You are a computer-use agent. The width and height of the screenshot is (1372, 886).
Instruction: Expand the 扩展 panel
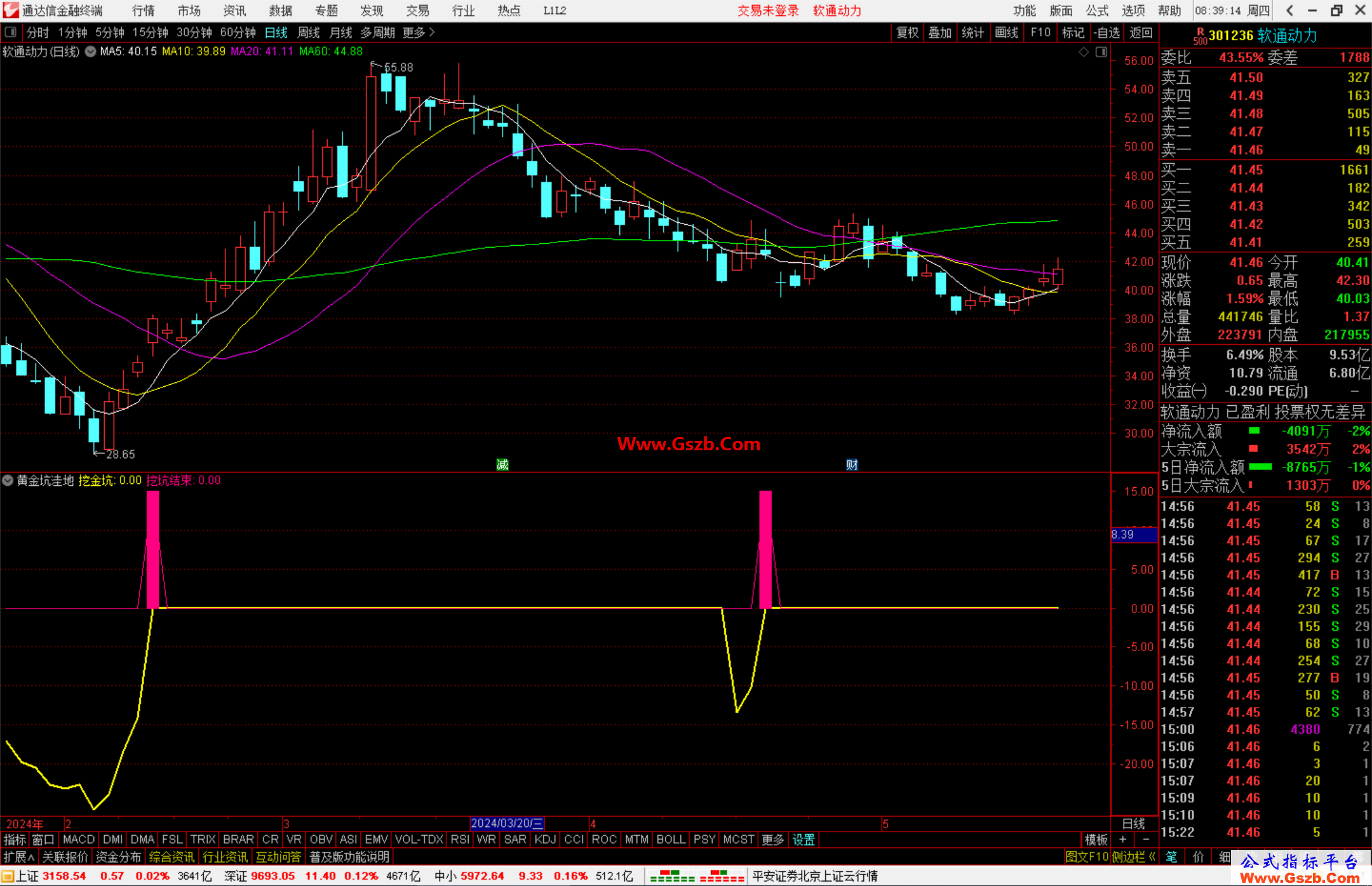click(18, 857)
